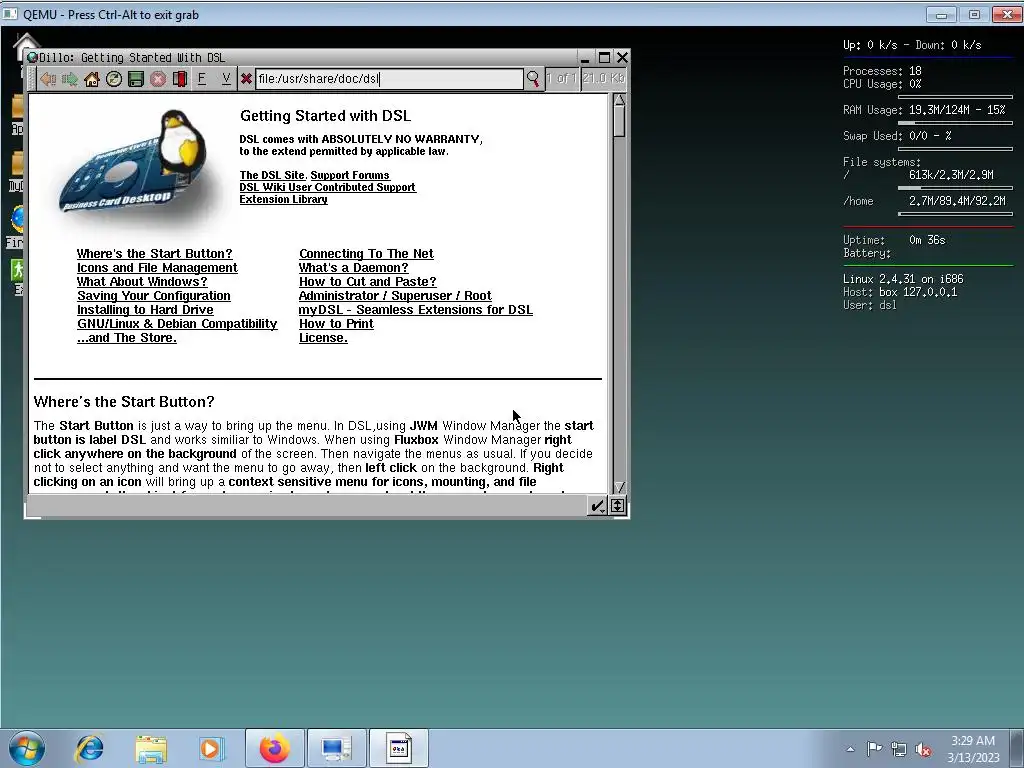Click 'RAM Usage: 19.3M/124M - 15%' monitor text

[x=924, y=110]
